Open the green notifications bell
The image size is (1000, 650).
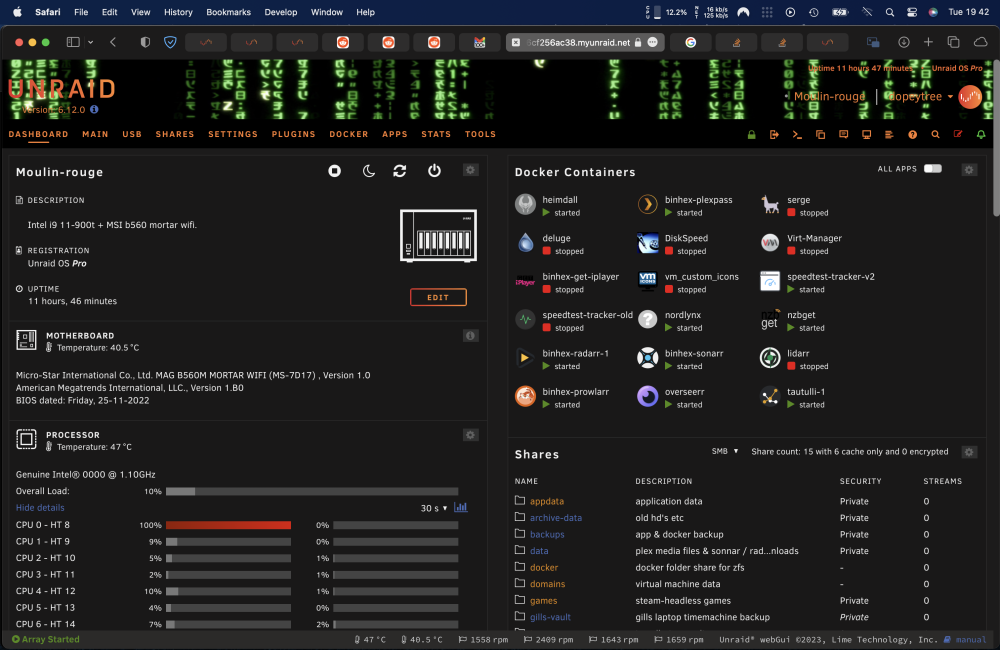pyautogui.click(x=981, y=135)
